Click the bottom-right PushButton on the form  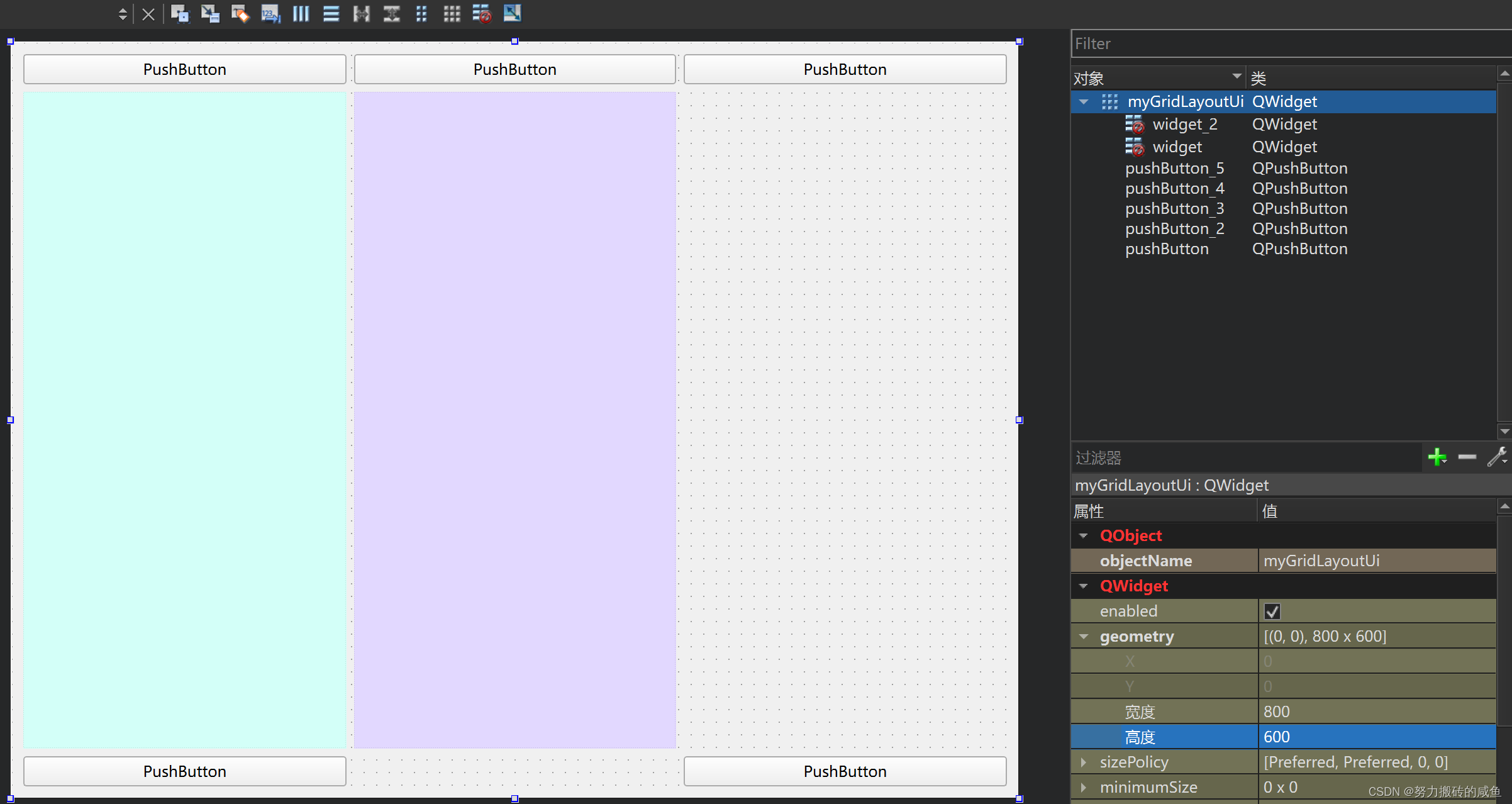click(x=845, y=771)
